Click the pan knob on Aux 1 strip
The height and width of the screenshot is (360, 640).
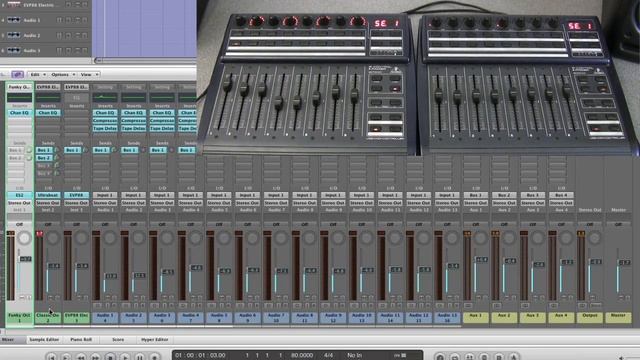[480, 238]
